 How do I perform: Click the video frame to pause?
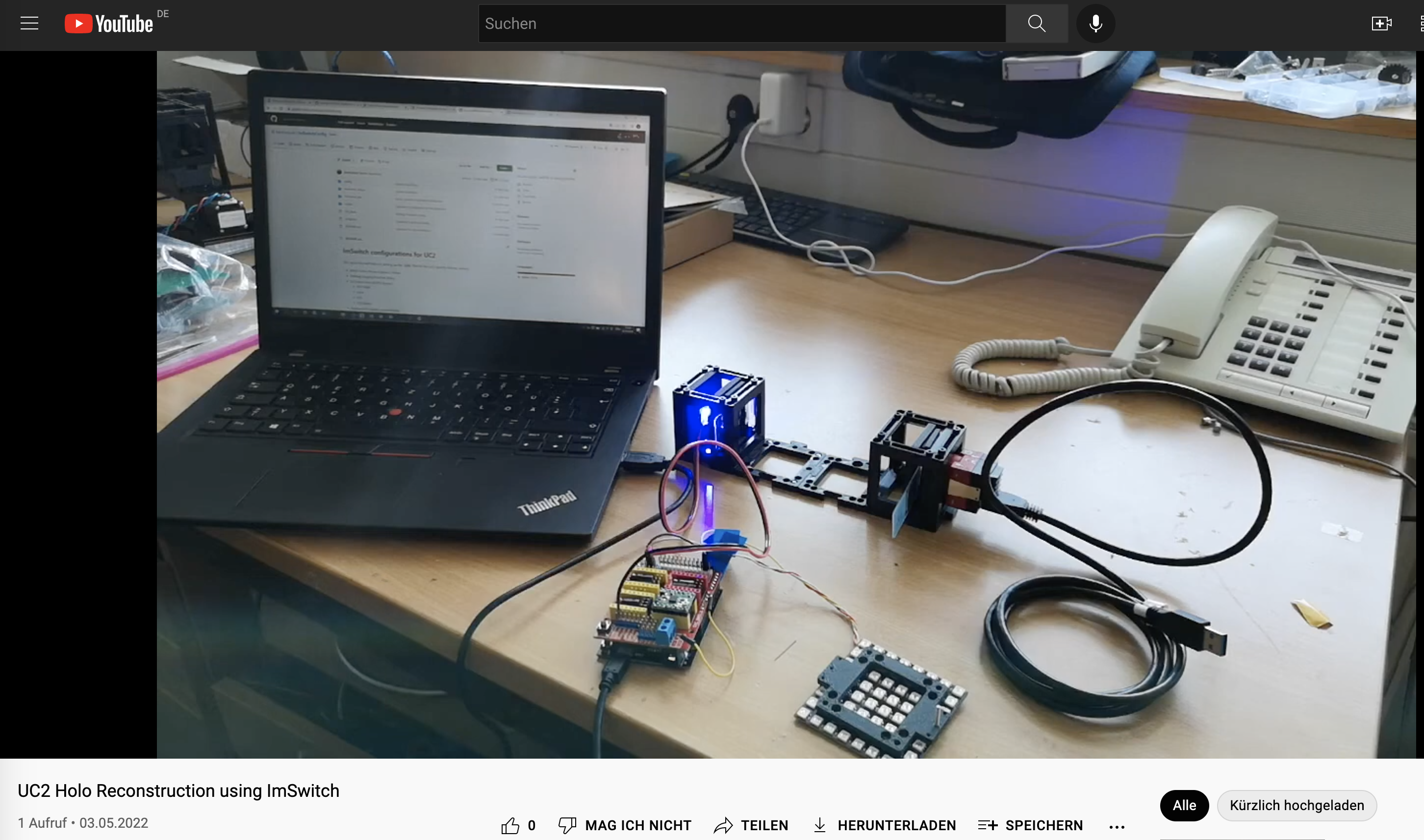(786, 404)
